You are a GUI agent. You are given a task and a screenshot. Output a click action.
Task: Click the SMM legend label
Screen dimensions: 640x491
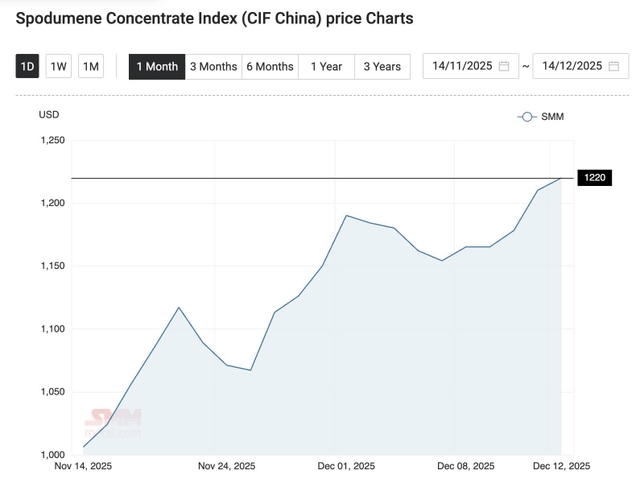point(553,117)
